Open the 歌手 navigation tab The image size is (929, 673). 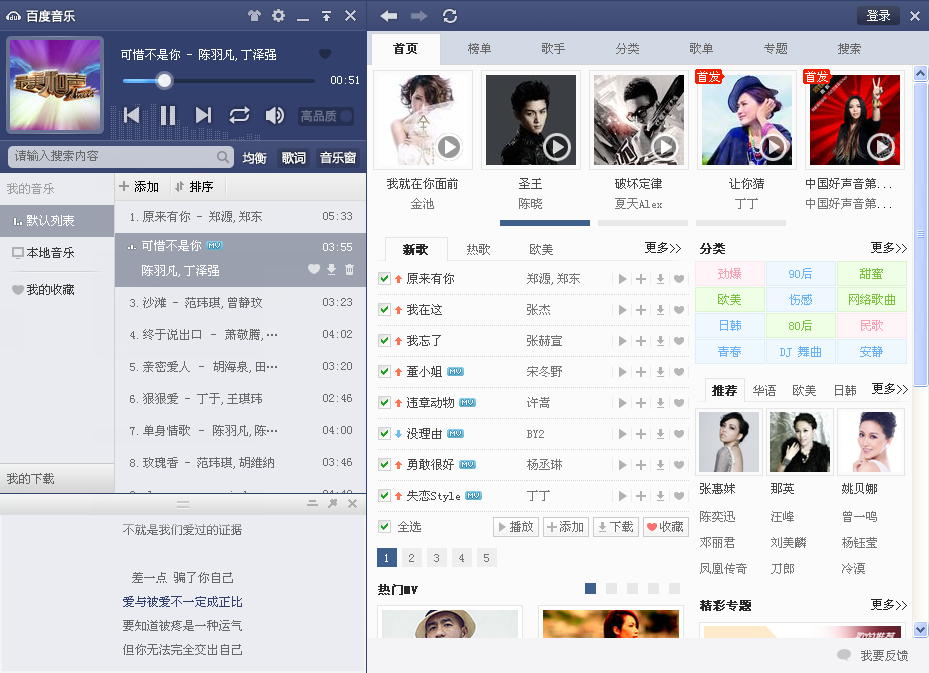[554, 47]
